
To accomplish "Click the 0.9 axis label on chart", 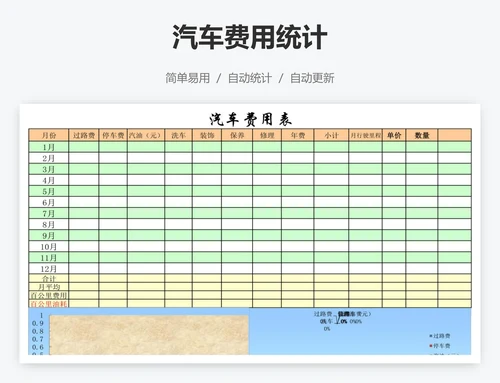I will (38, 323).
